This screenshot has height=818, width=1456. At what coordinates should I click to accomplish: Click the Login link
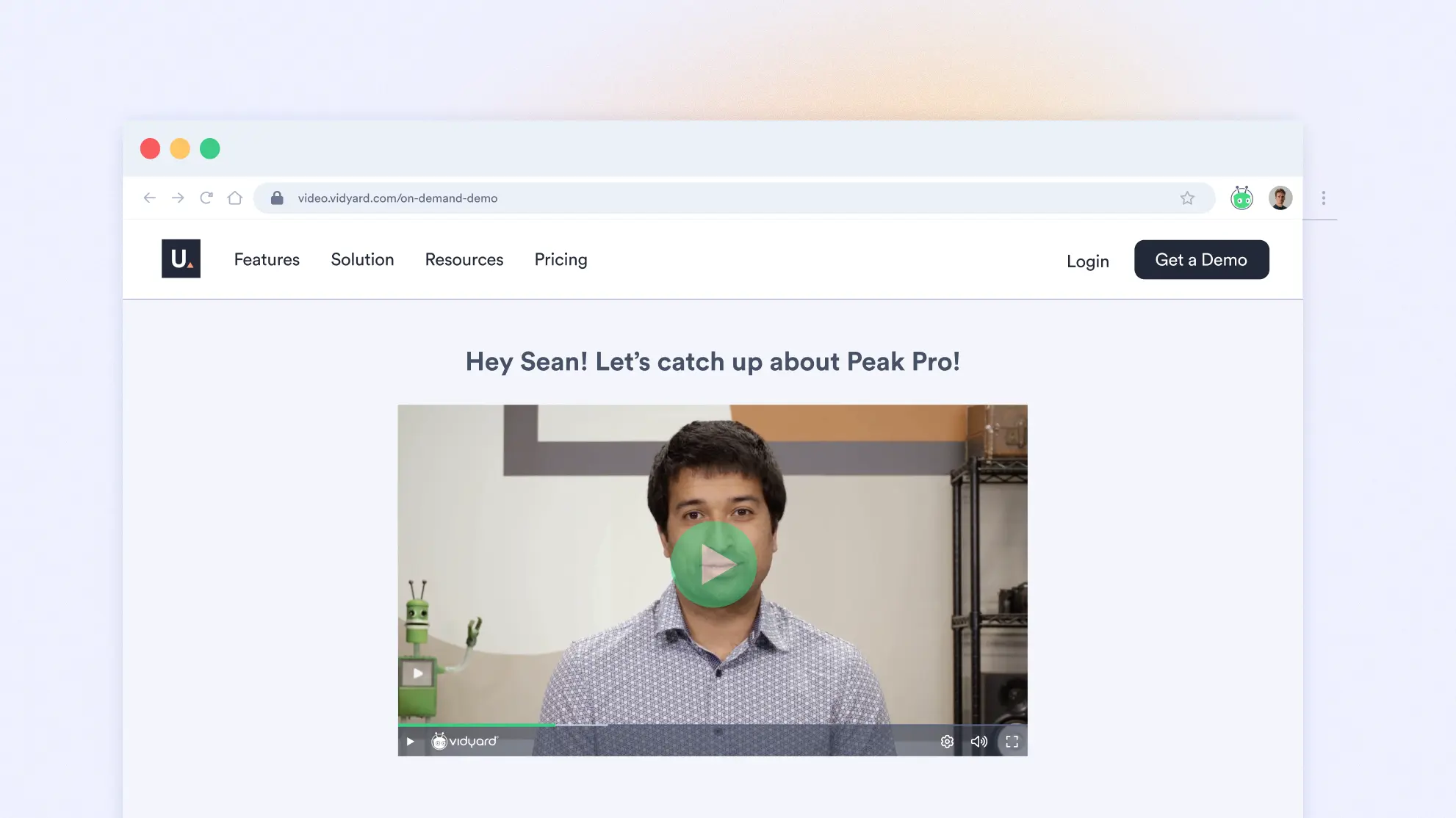point(1087,261)
